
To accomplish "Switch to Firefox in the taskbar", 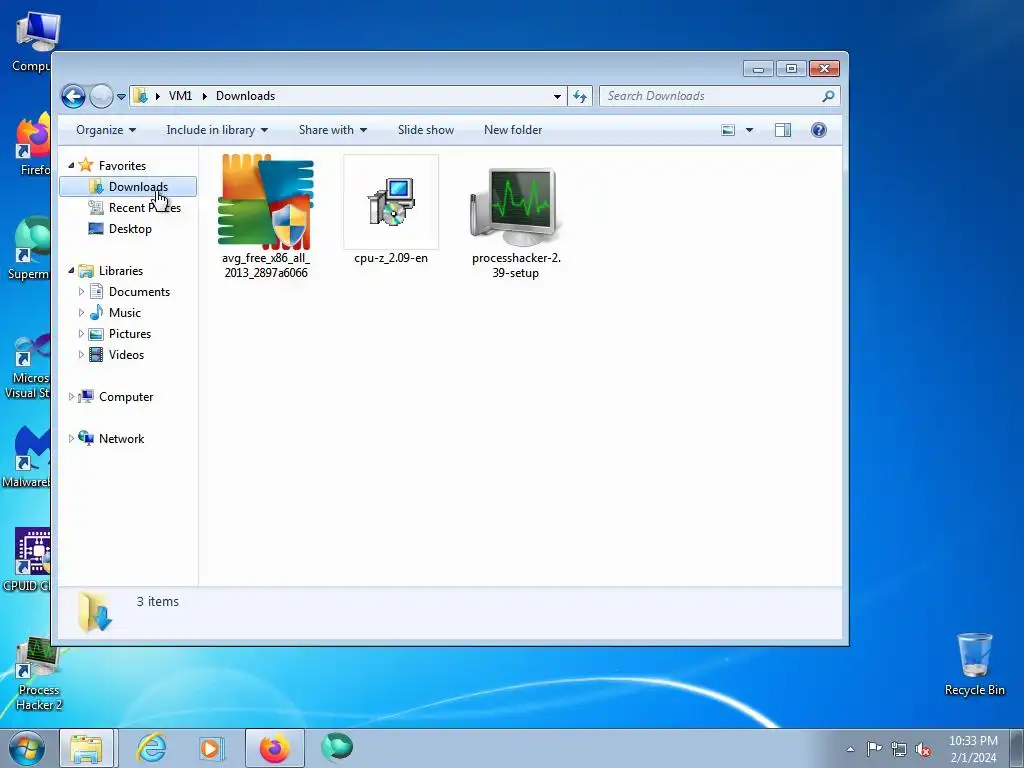I will point(275,748).
